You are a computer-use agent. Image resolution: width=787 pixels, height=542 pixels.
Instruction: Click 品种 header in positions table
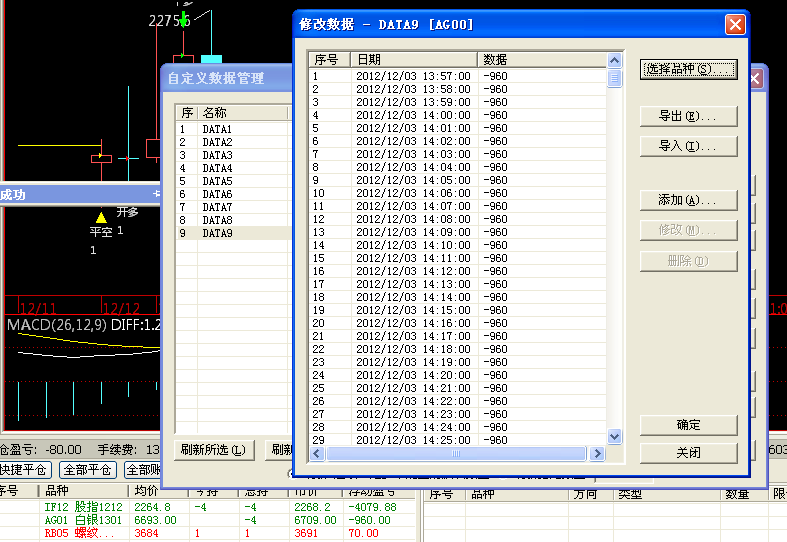83,491
